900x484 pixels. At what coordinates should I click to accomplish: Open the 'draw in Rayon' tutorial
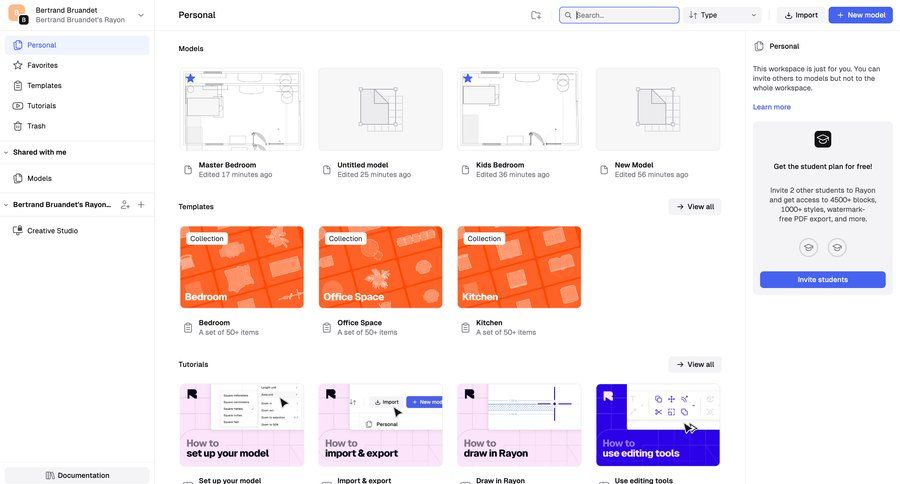coord(519,425)
